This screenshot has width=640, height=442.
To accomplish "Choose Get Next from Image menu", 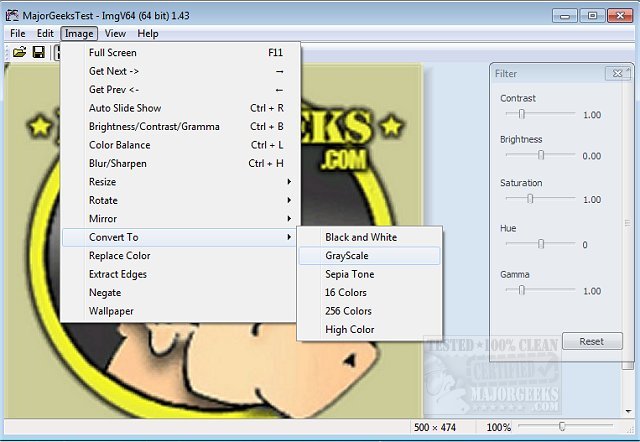I will click(181, 71).
